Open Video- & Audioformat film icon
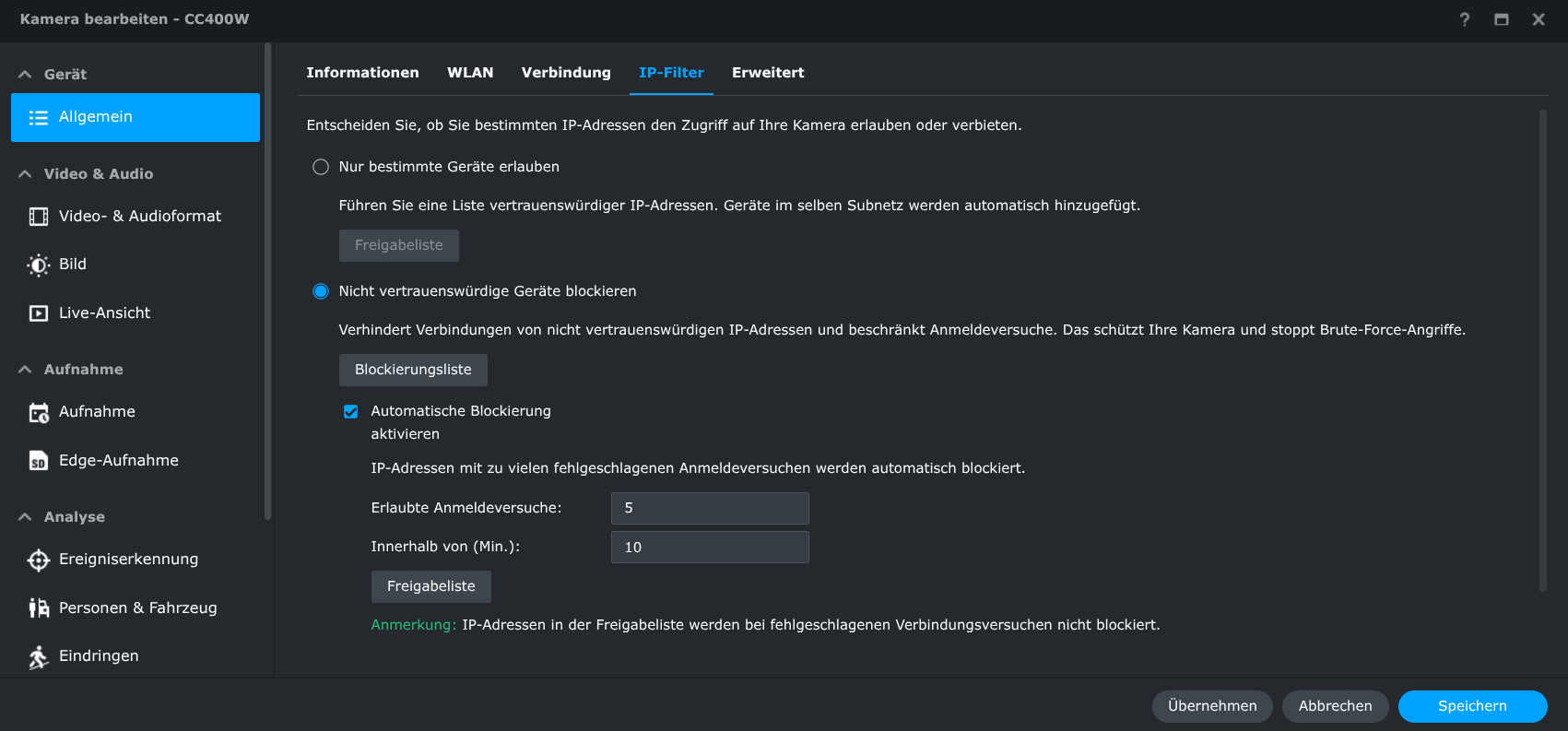This screenshot has width=1568, height=731. (x=38, y=217)
